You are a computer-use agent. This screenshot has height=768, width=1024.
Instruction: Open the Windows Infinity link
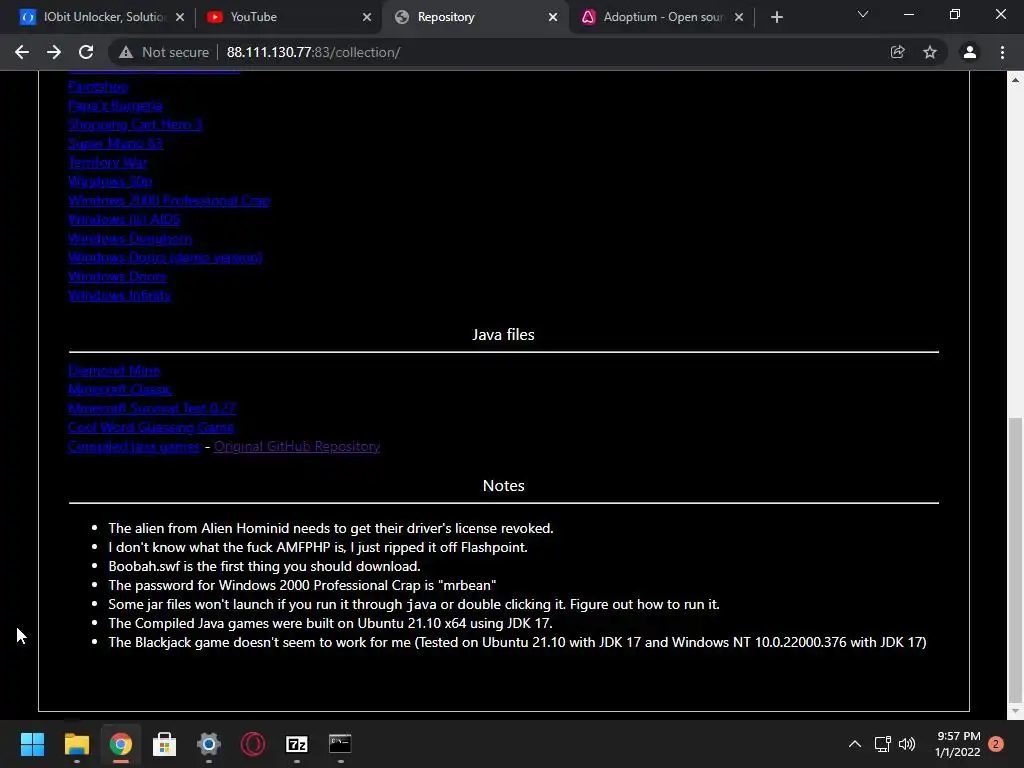pyautogui.click(x=120, y=295)
